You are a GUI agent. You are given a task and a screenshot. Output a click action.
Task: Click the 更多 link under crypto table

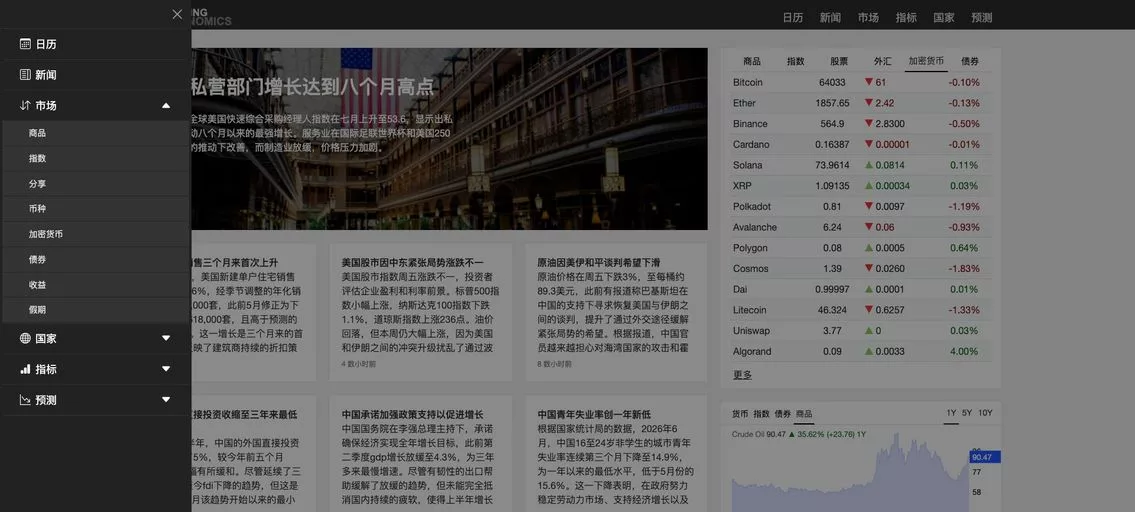(742, 375)
